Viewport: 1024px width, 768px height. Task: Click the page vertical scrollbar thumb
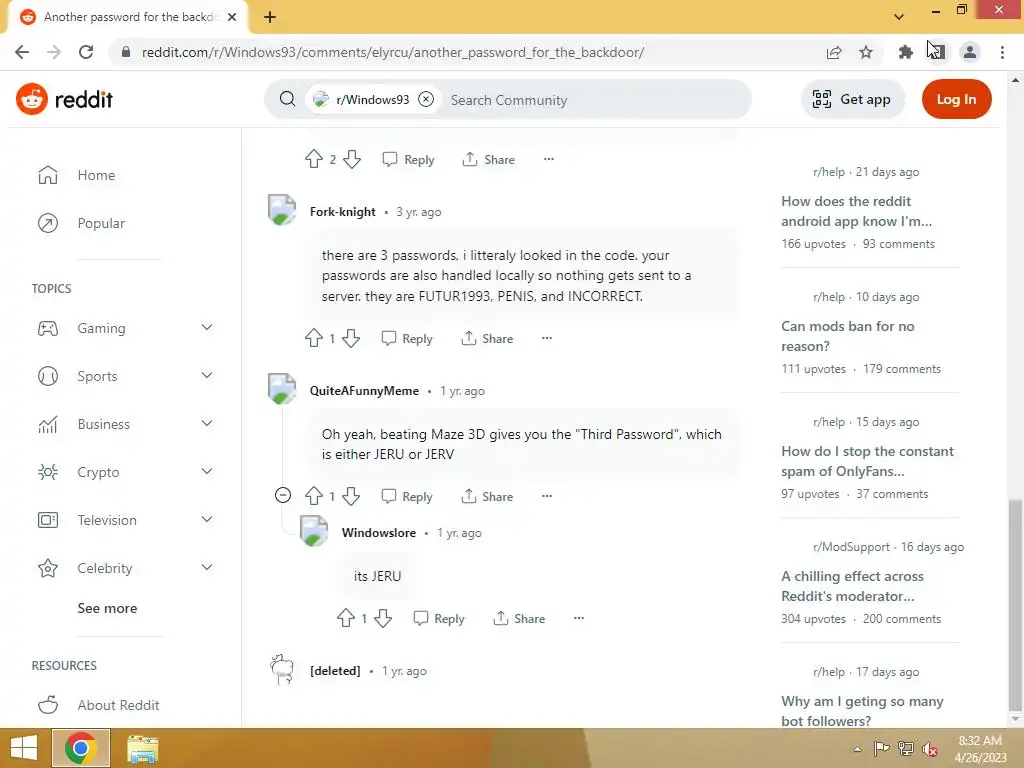(1015, 605)
